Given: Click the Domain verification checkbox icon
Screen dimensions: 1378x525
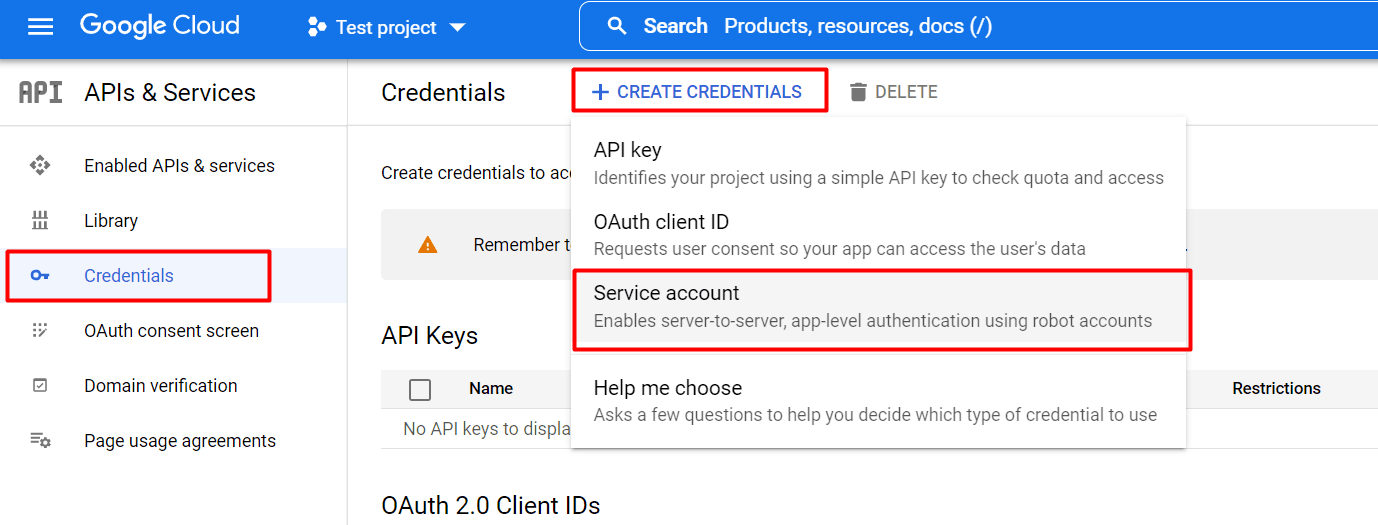Looking at the screenshot, I should (x=40, y=386).
